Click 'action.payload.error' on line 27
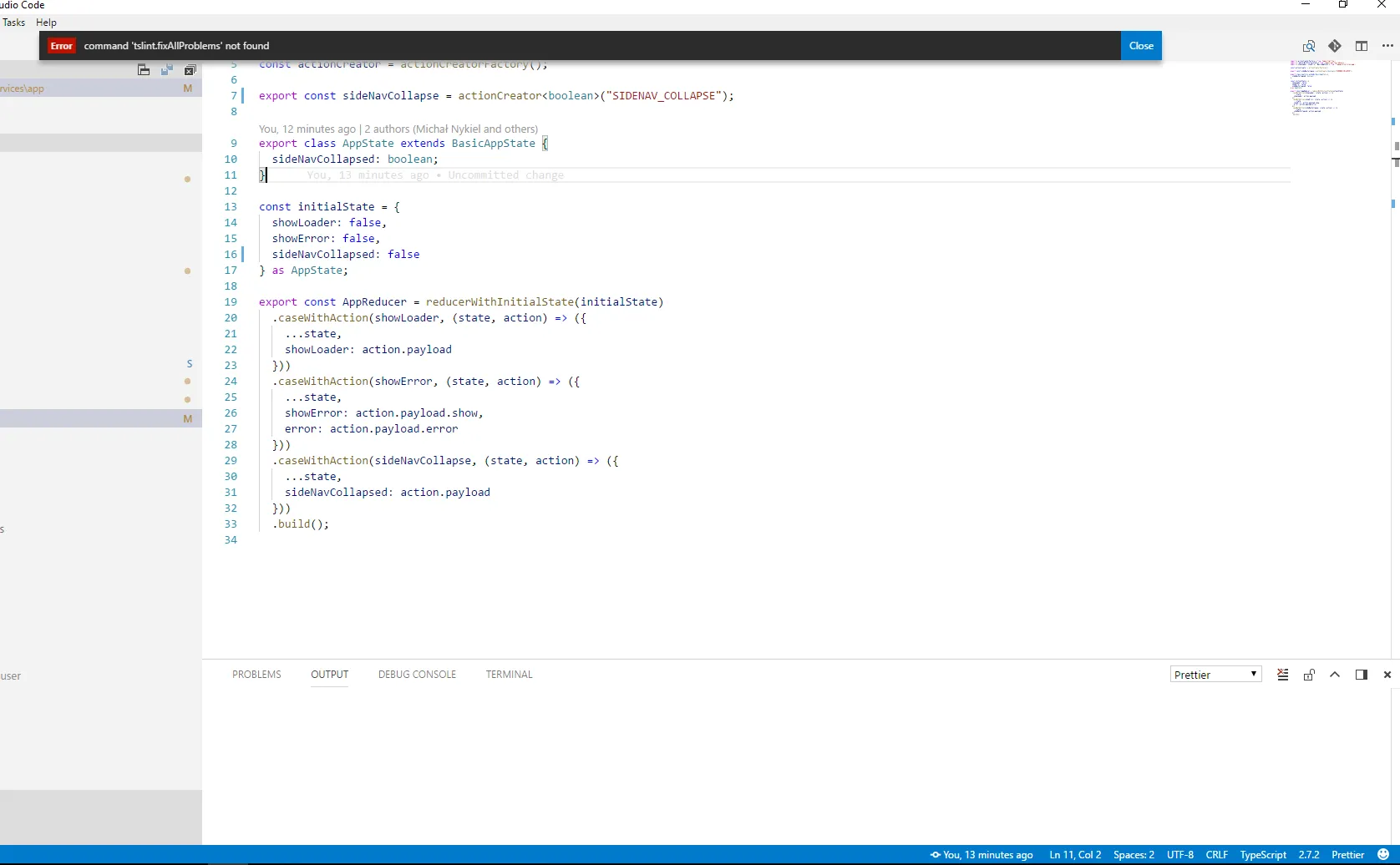Image resolution: width=1400 pixels, height=865 pixels. click(x=394, y=429)
